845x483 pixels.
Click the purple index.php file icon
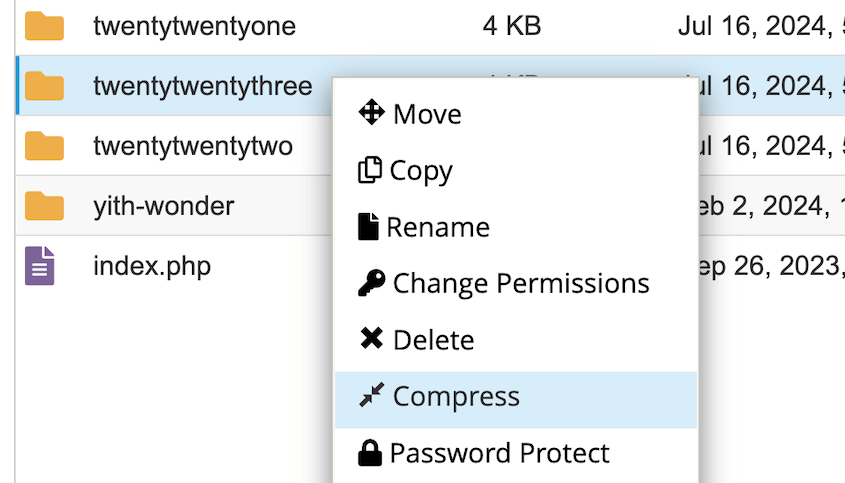40,266
